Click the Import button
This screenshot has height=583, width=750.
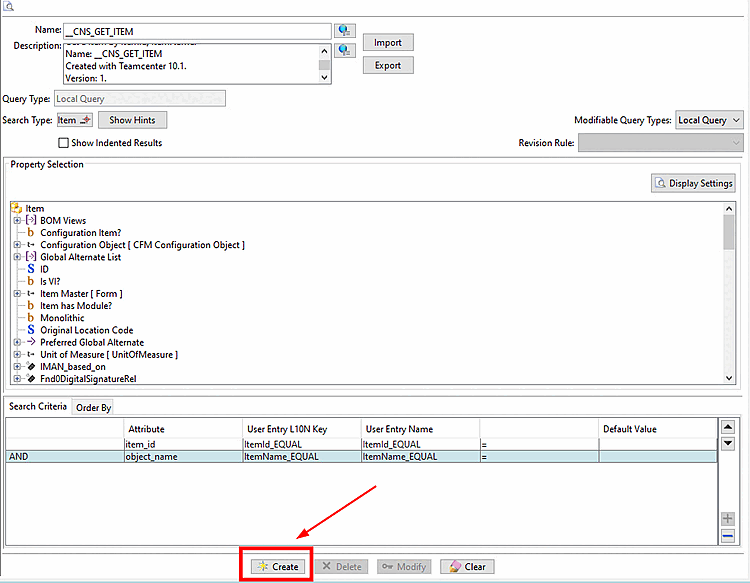click(x=388, y=43)
